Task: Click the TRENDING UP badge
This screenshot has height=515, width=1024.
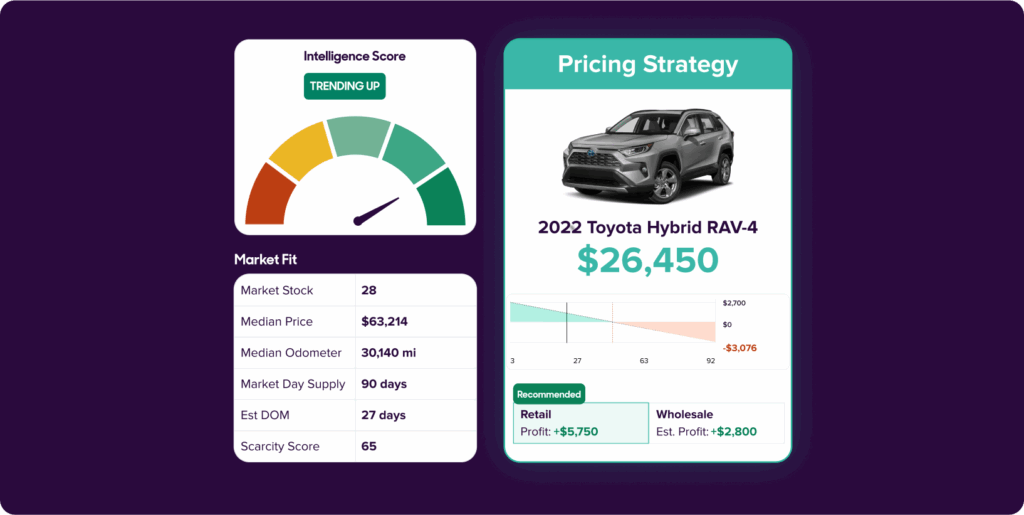Action: tap(344, 86)
